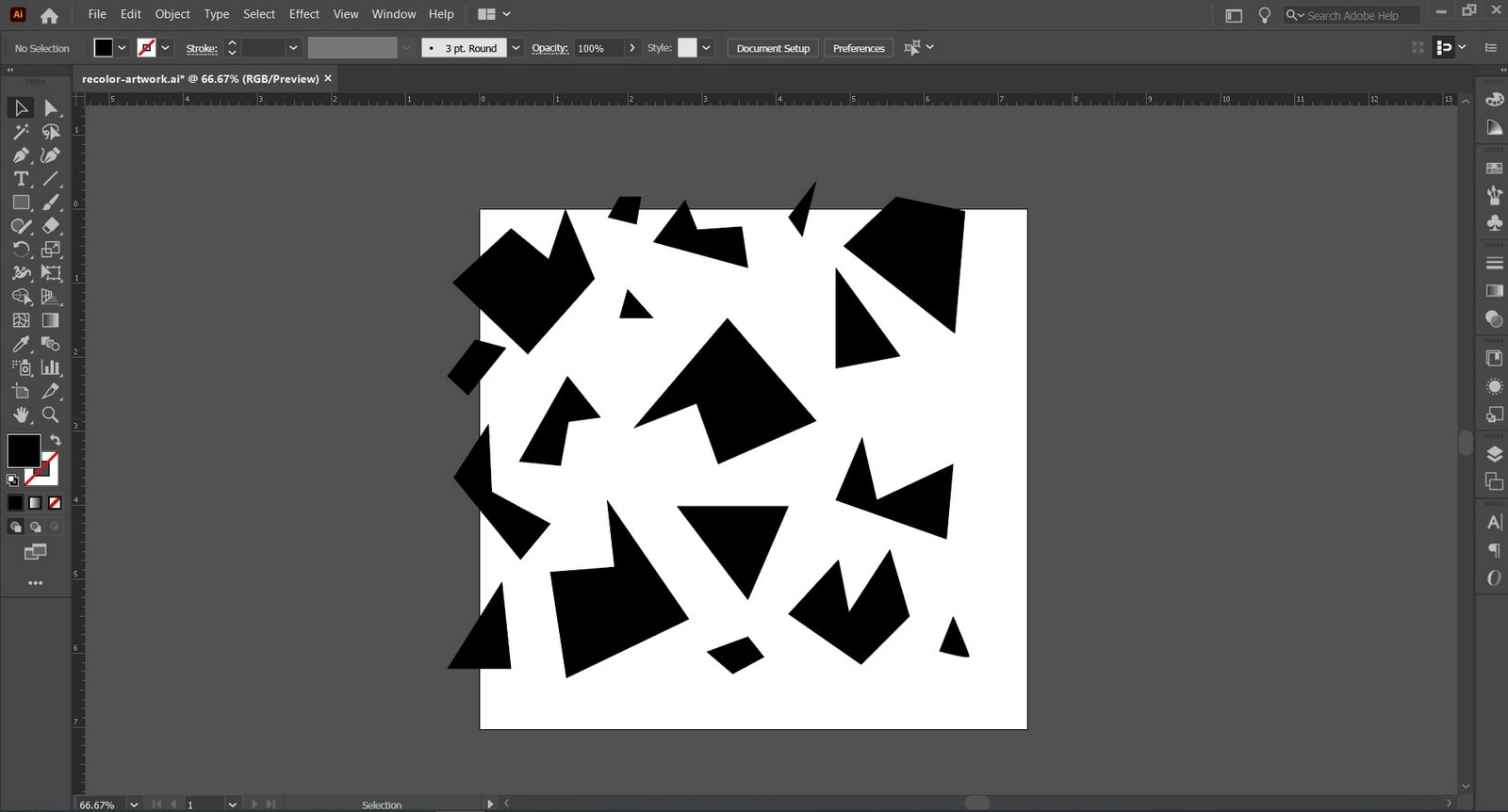
Task: Enable Draw Behind mode
Action: (x=35, y=528)
